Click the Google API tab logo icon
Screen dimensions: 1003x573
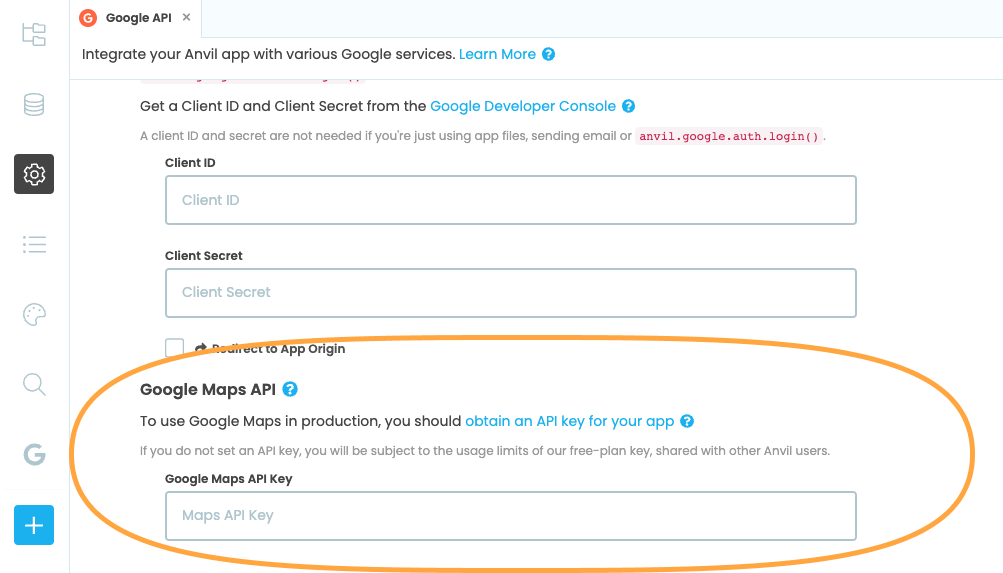click(x=88, y=18)
